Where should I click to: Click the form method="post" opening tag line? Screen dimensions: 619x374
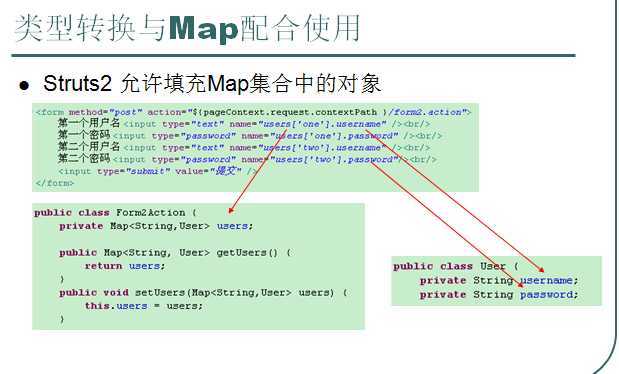pyautogui.click(x=253, y=112)
